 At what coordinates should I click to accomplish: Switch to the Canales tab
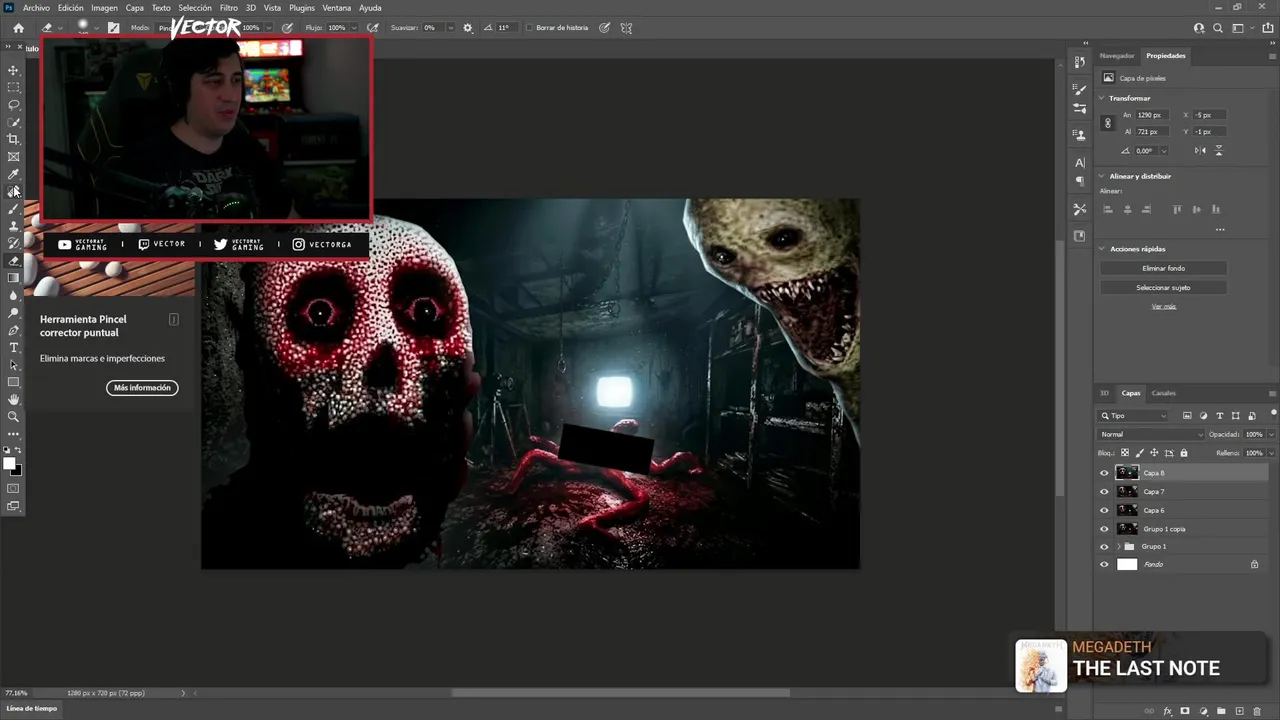coord(1163,393)
